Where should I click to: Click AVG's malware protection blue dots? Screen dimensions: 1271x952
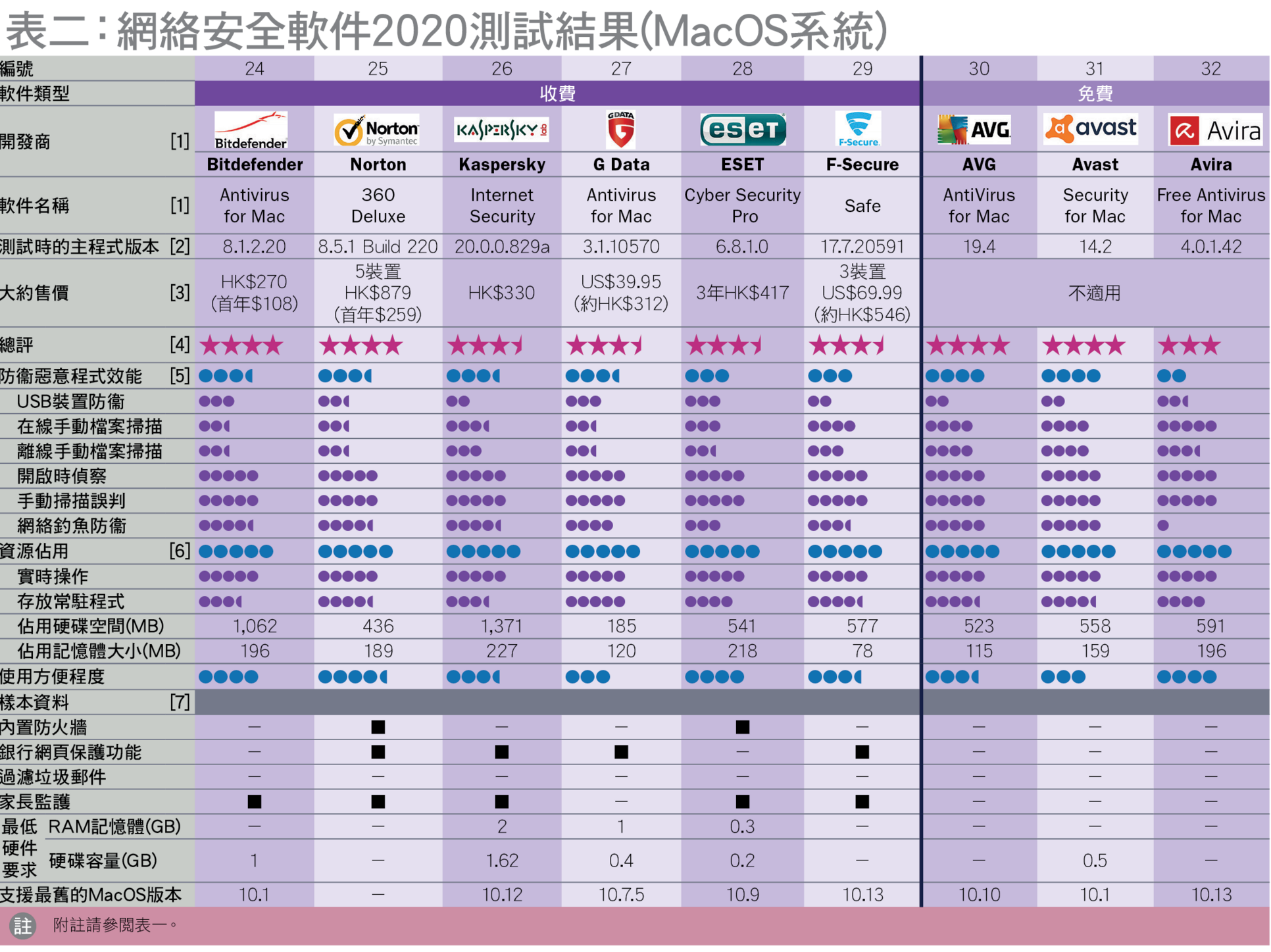point(955,376)
